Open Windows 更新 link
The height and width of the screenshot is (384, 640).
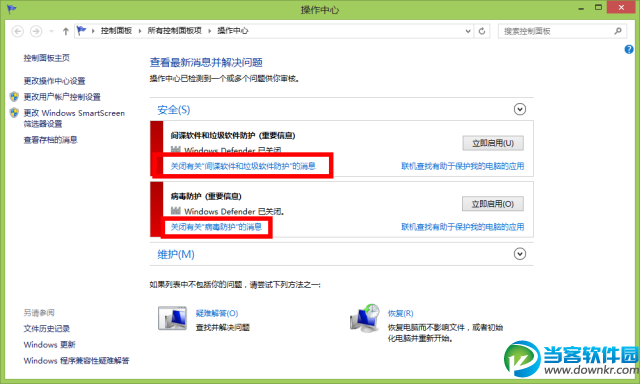pyautogui.click(x=49, y=345)
